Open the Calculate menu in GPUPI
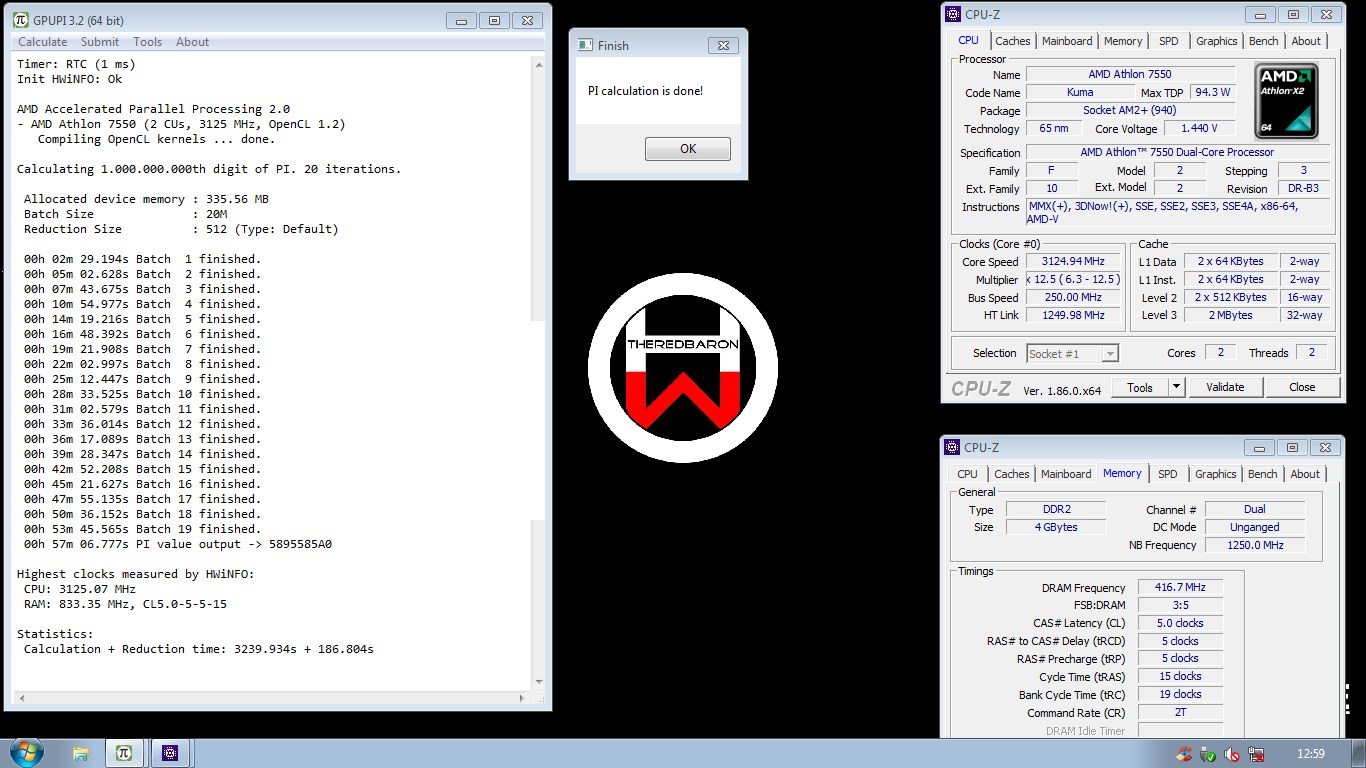 point(43,42)
